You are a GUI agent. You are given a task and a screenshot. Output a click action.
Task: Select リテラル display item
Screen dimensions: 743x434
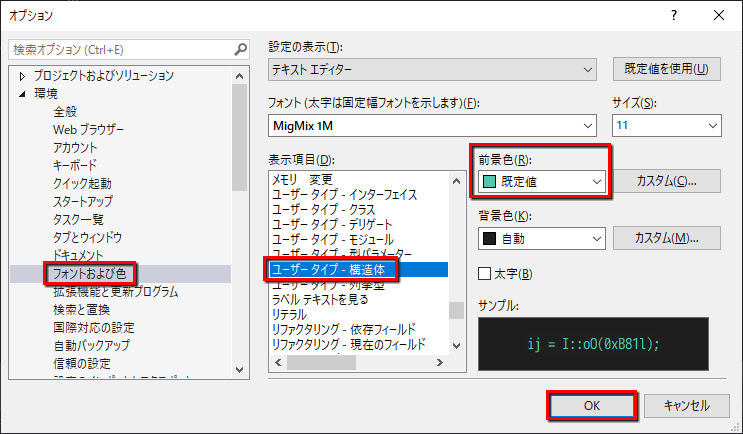tap(289, 315)
